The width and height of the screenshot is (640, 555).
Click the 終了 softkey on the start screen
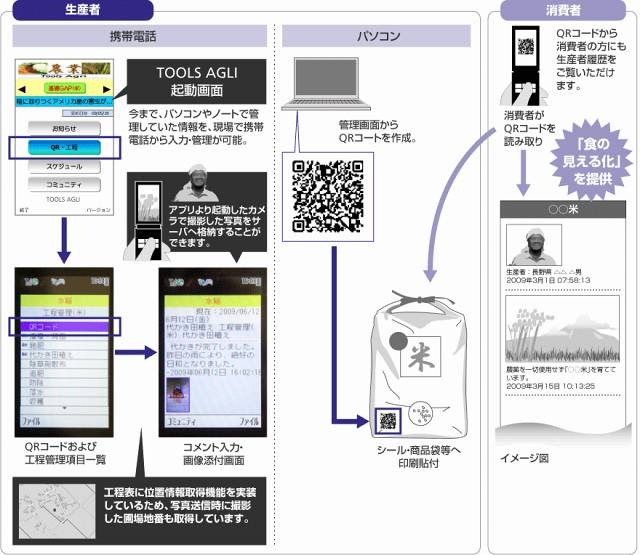[24, 210]
